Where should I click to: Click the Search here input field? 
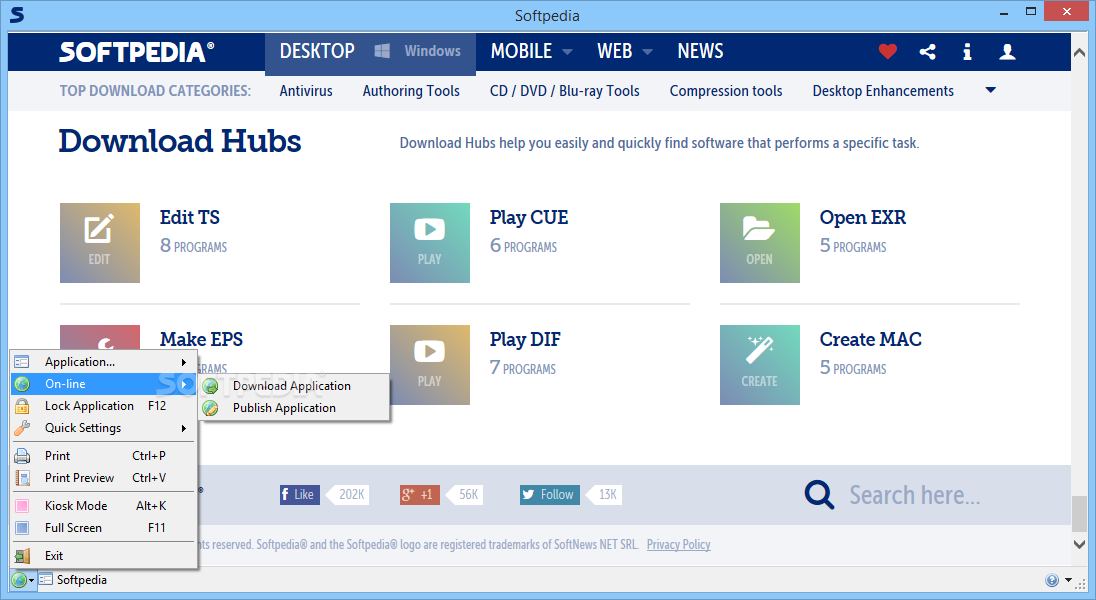click(914, 495)
